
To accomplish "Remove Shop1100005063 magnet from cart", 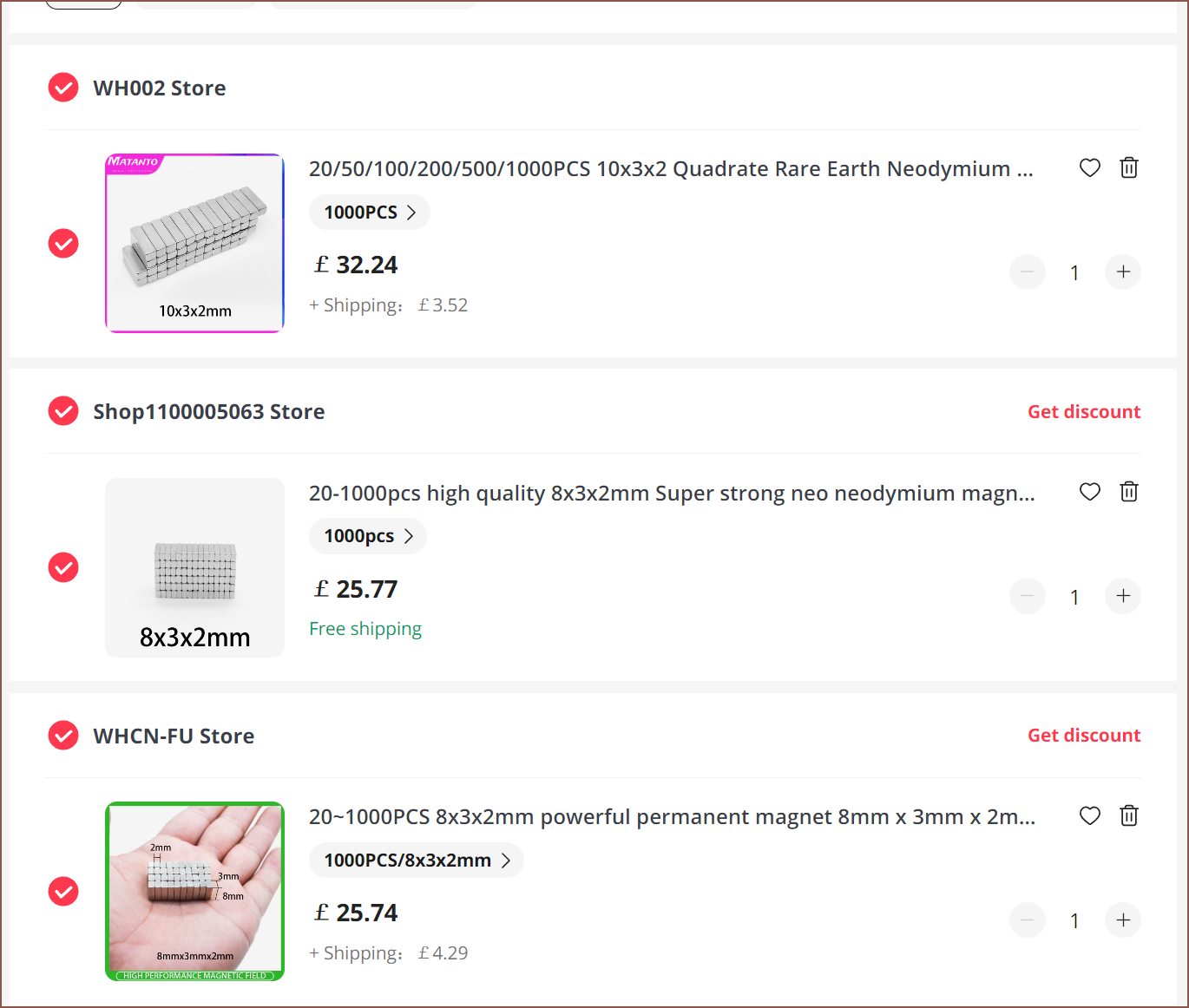I will [1128, 492].
